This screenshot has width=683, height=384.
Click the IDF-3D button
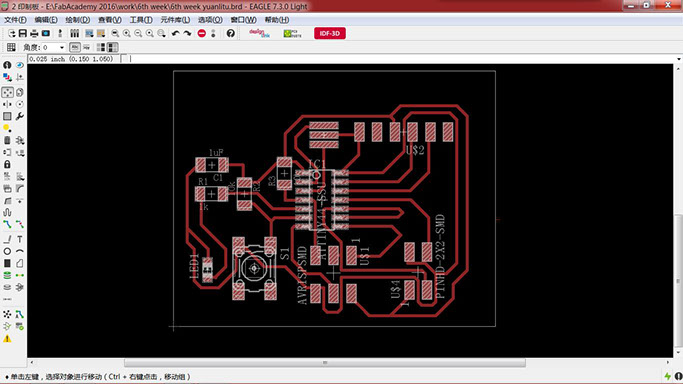coord(330,34)
